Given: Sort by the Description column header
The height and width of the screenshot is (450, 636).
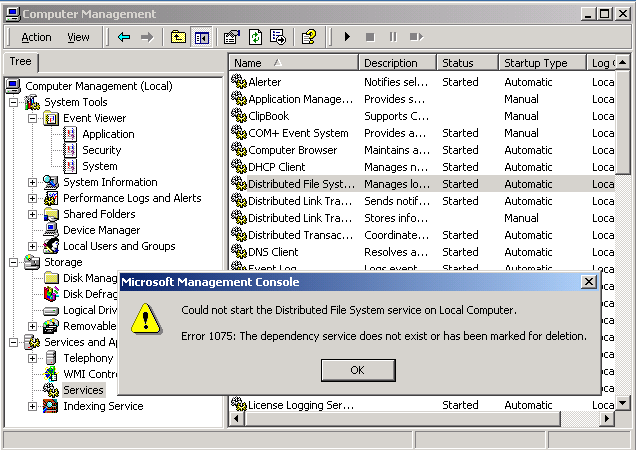Looking at the screenshot, I should pos(398,63).
